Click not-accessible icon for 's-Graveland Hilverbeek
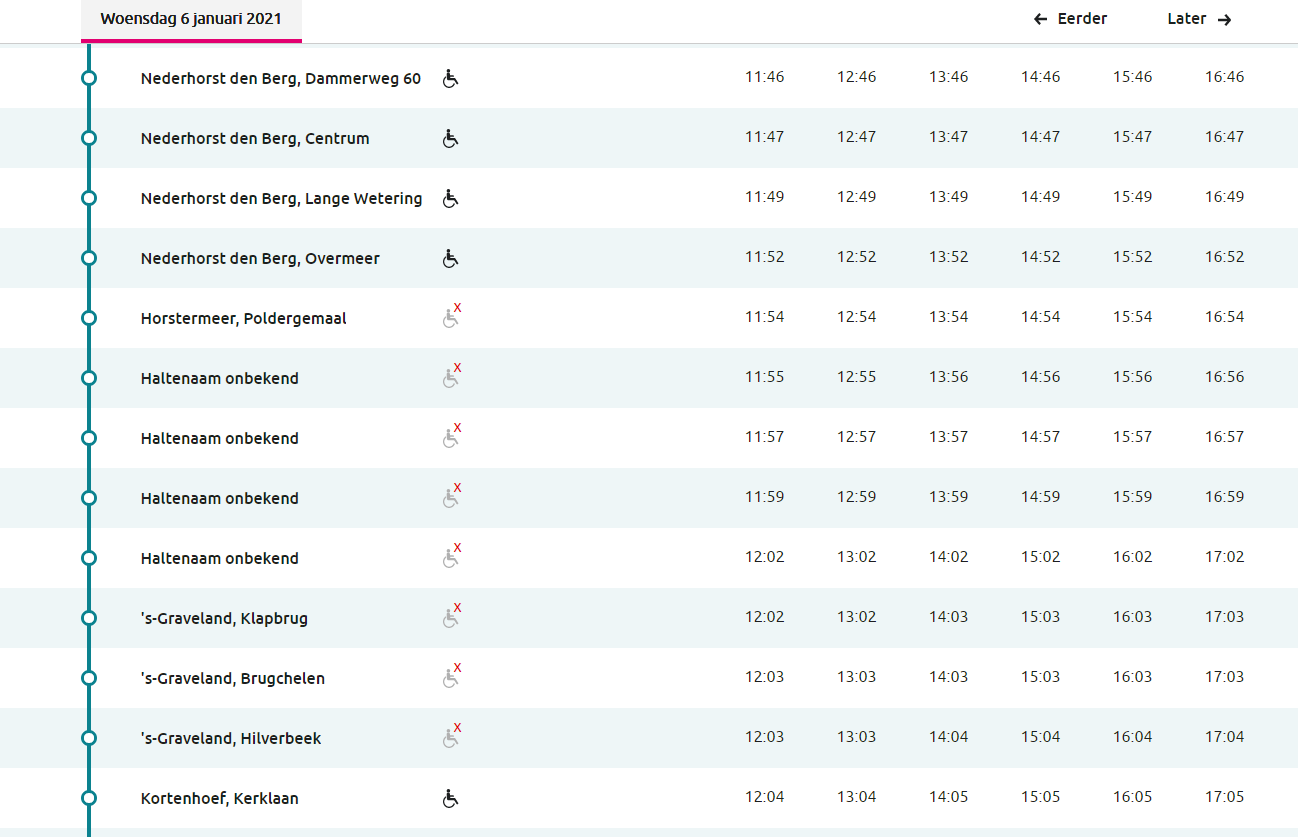The width and height of the screenshot is (1298, 837). click(452, 736)
